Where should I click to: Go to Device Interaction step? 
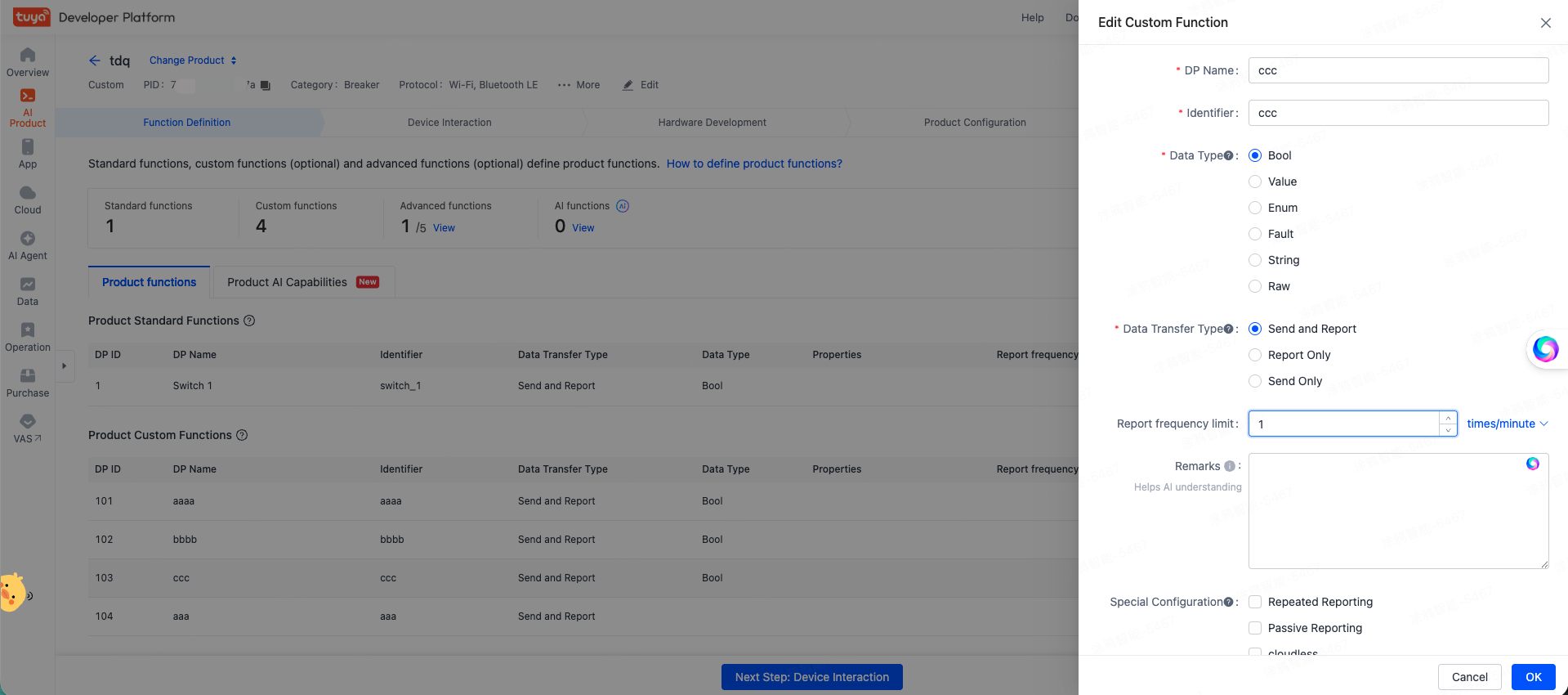449,123
